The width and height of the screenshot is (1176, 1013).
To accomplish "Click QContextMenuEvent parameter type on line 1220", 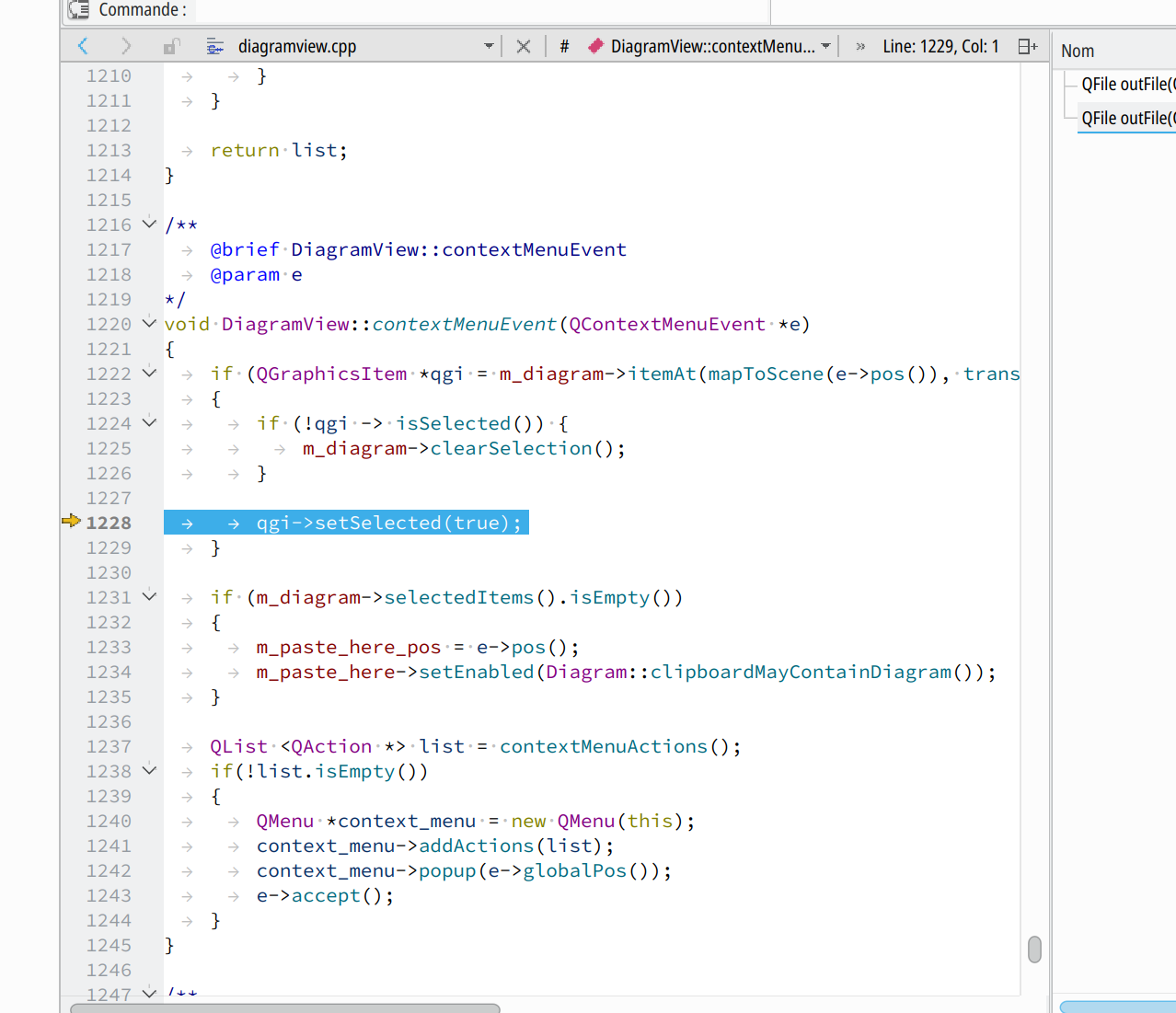I will (666, 324).
